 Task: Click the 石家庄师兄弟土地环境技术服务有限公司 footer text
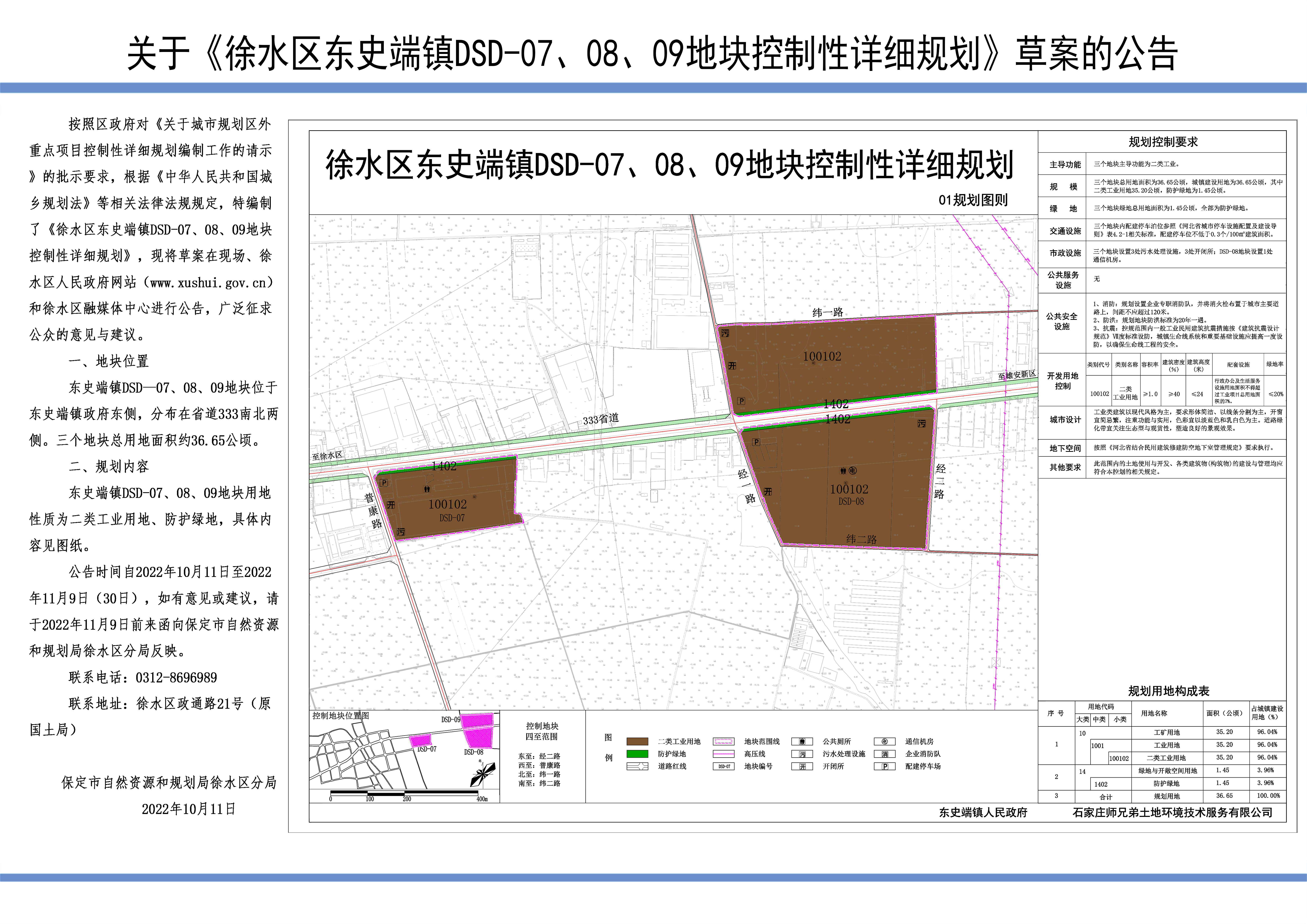1173,813
